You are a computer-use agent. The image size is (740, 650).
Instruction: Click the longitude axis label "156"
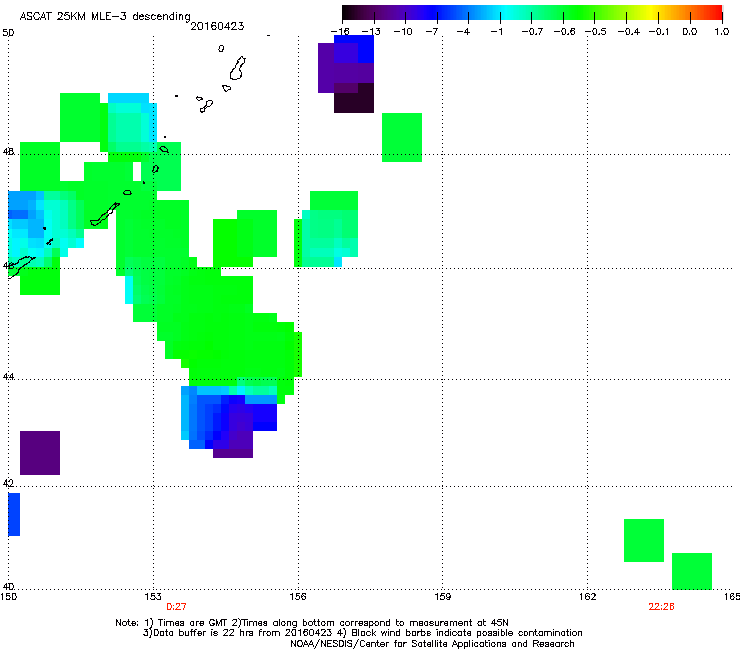click(298, 597)
